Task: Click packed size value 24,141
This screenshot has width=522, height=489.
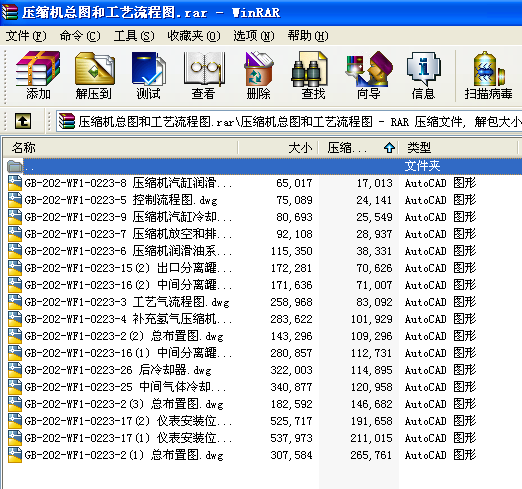Action: point(374,200)
